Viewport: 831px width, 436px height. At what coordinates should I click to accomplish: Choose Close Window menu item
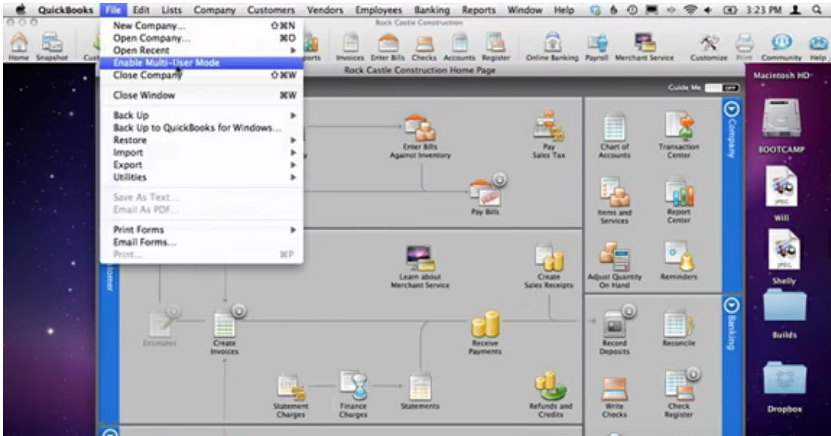201,95
